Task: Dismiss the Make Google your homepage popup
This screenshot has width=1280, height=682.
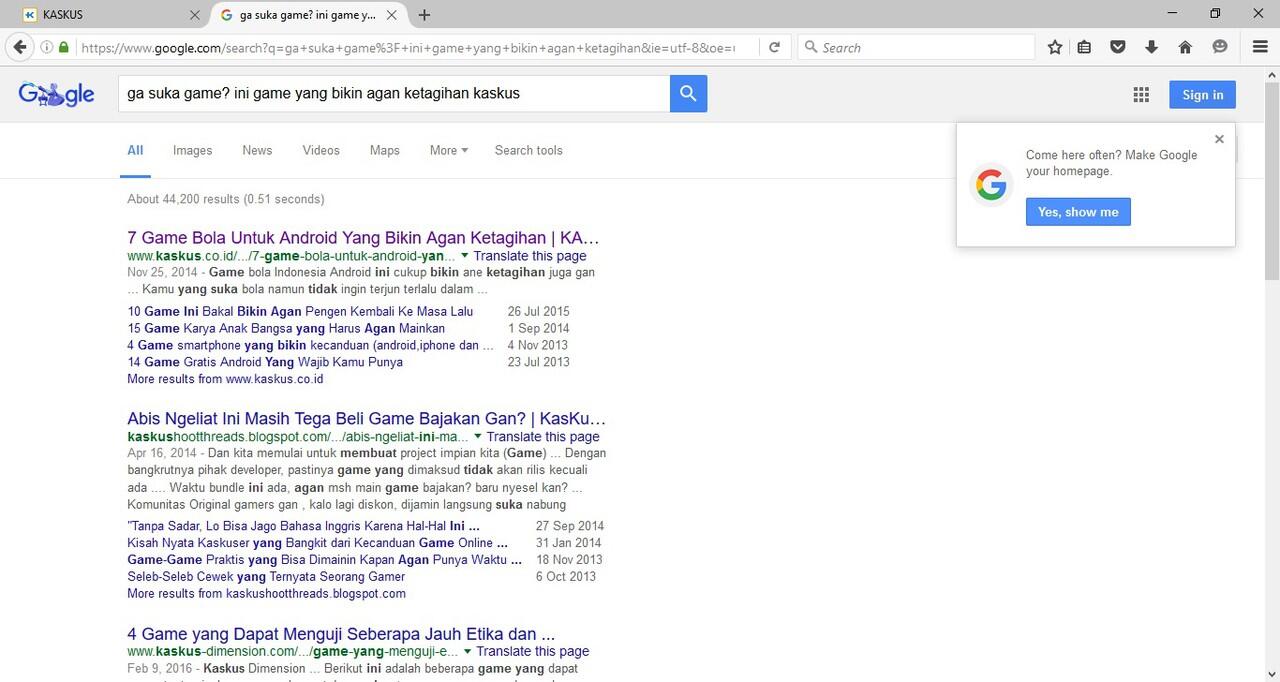Action: [1219, 139]
